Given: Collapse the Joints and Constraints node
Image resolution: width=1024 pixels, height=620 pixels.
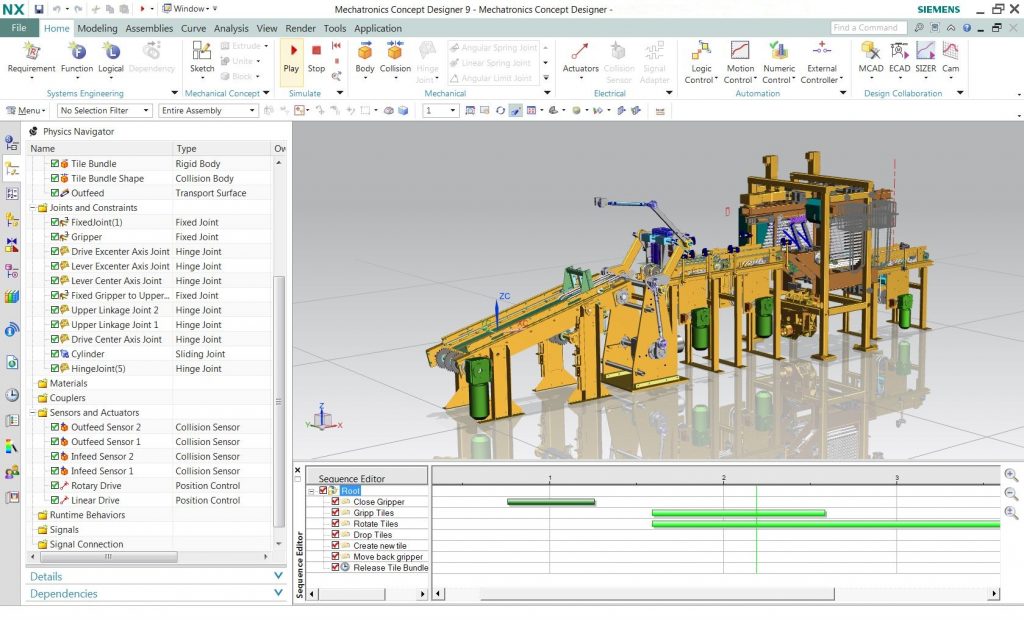Looking at the screenshot, I should tap(34, 207).
